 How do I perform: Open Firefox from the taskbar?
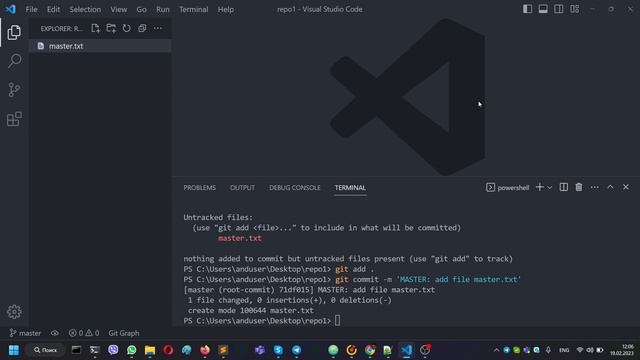[205, 350]
